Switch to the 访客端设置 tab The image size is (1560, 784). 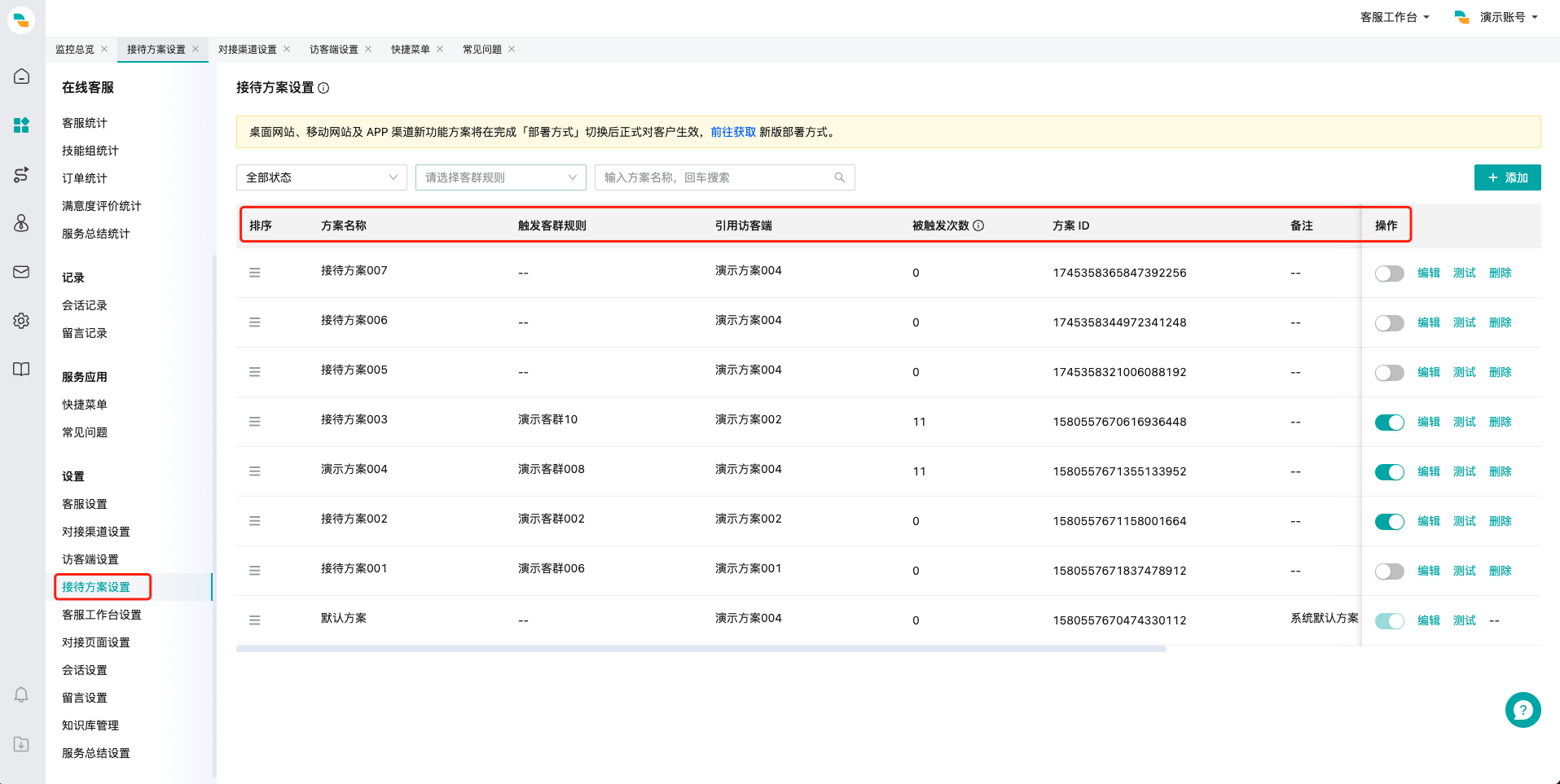click(334, 49)
